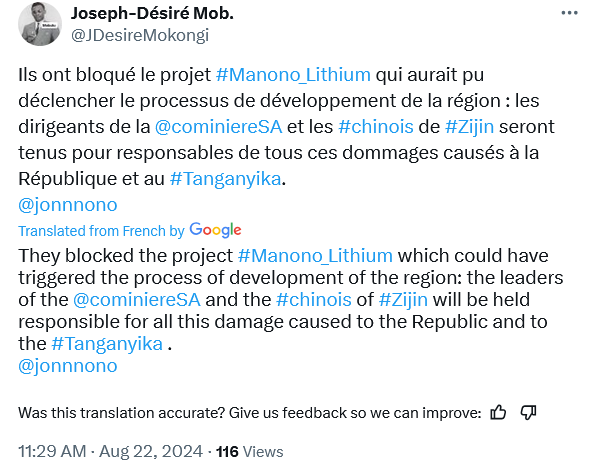This screenshot has height=470, width=598.
Task: Click the 11:29 AM · Aug 22, 2024 timestamp
Action: 111,451
